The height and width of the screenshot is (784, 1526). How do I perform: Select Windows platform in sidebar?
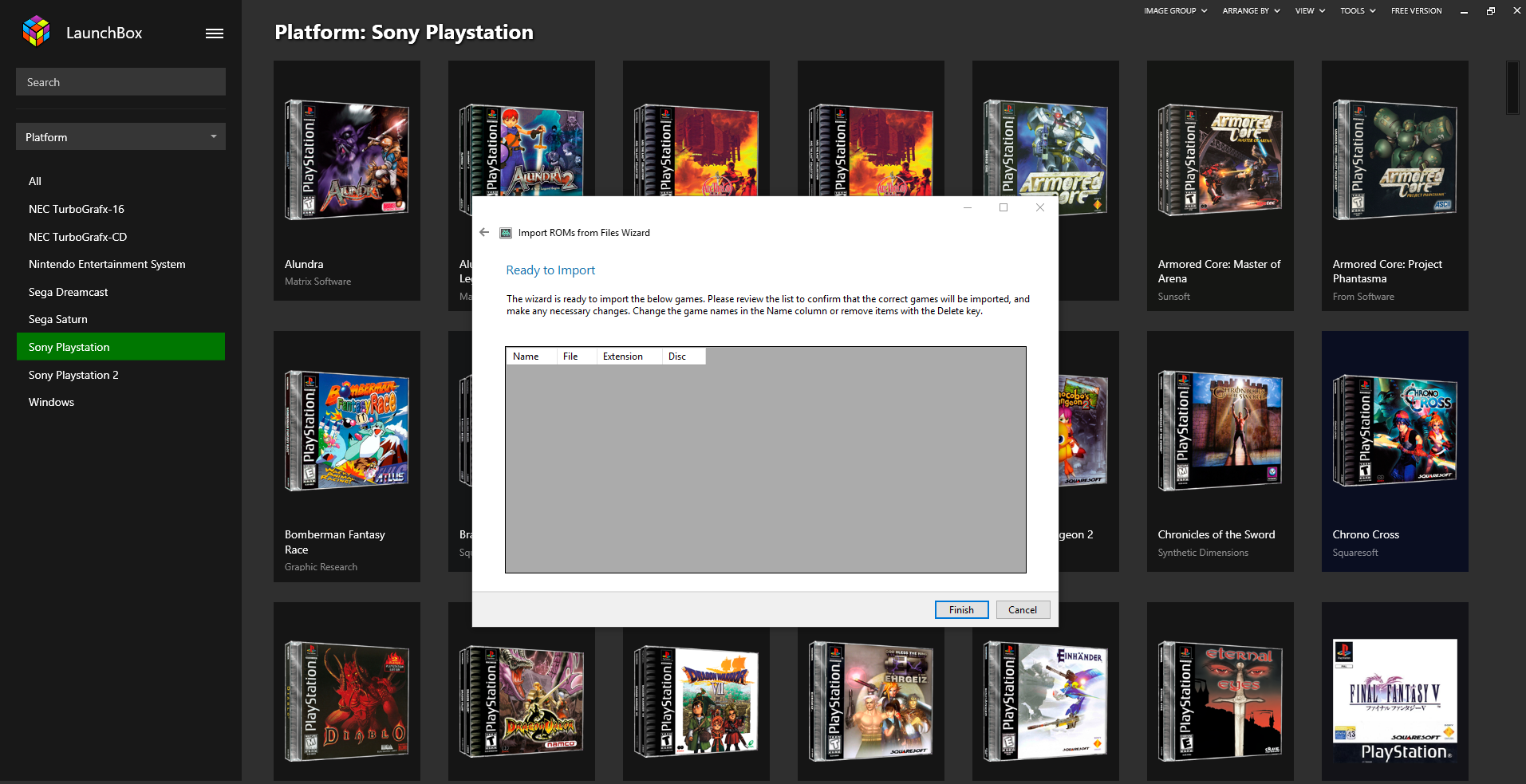tap(120, 402)
